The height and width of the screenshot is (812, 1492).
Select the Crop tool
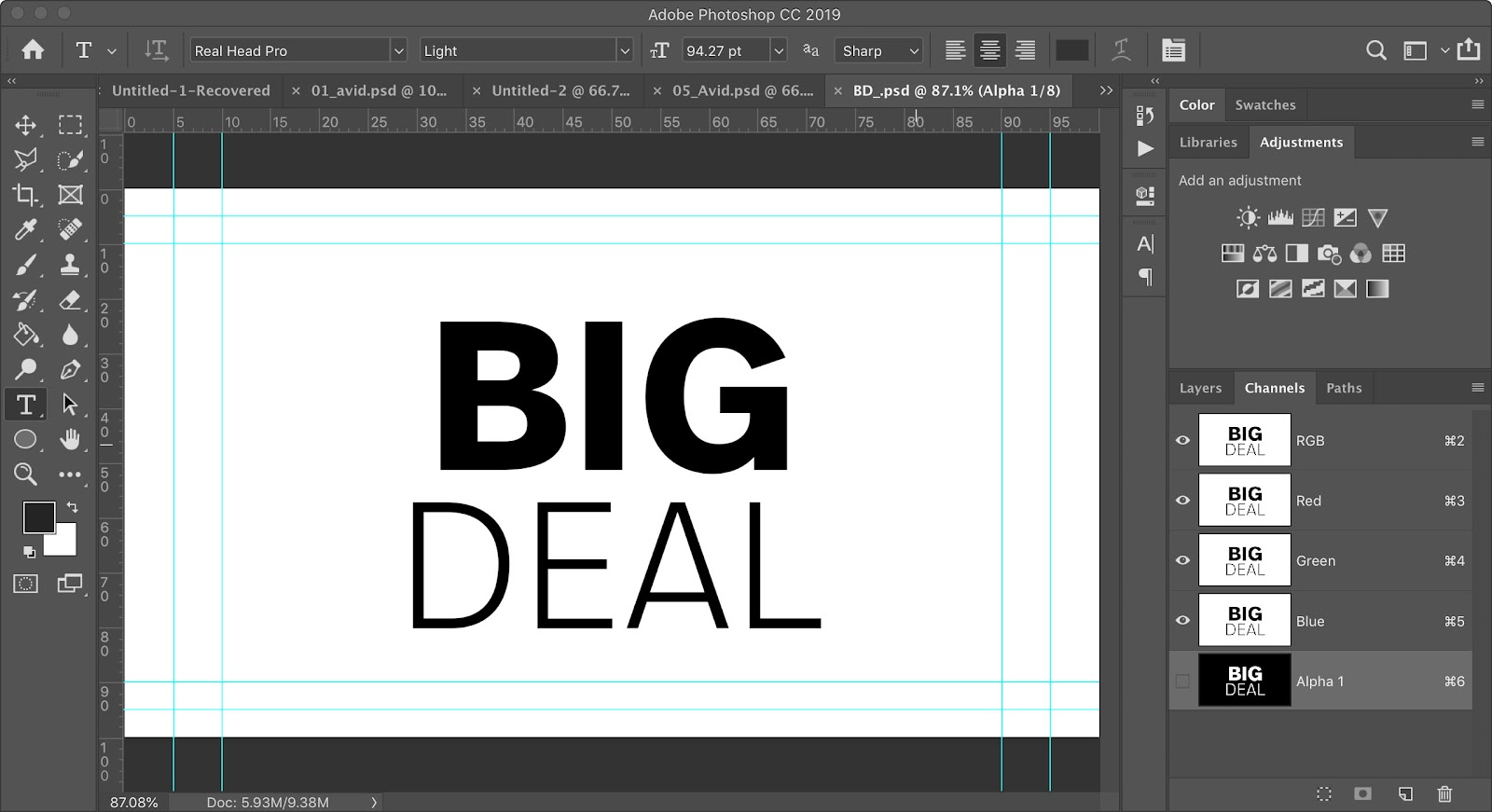click(x=26, y=195)
